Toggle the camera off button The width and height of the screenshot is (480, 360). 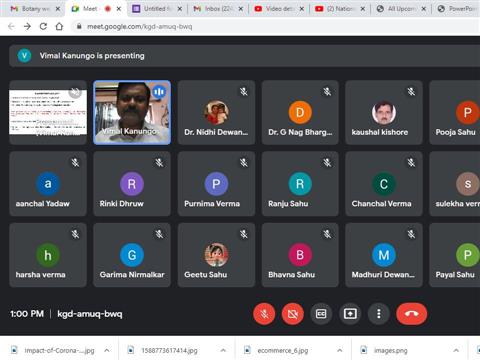pos(293,314)
